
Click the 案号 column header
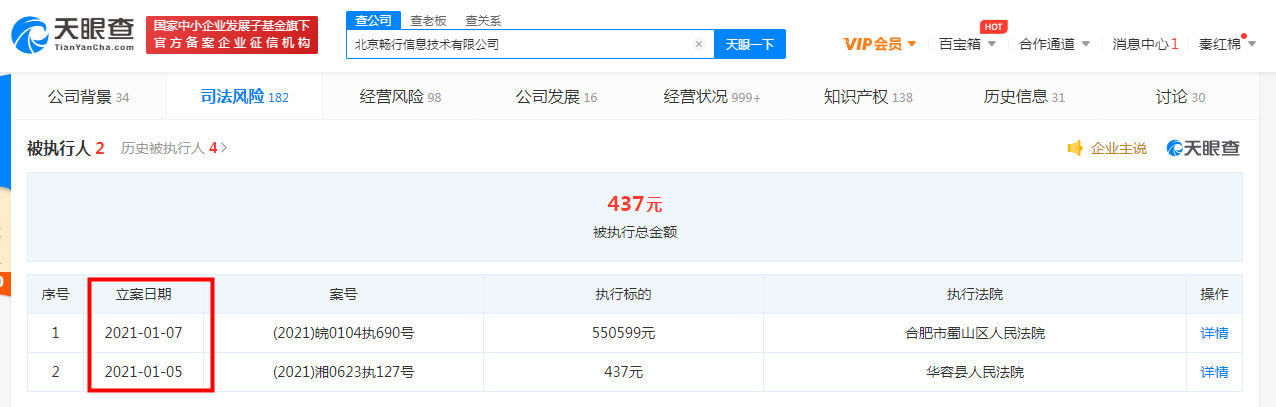(x=343, y=294)
